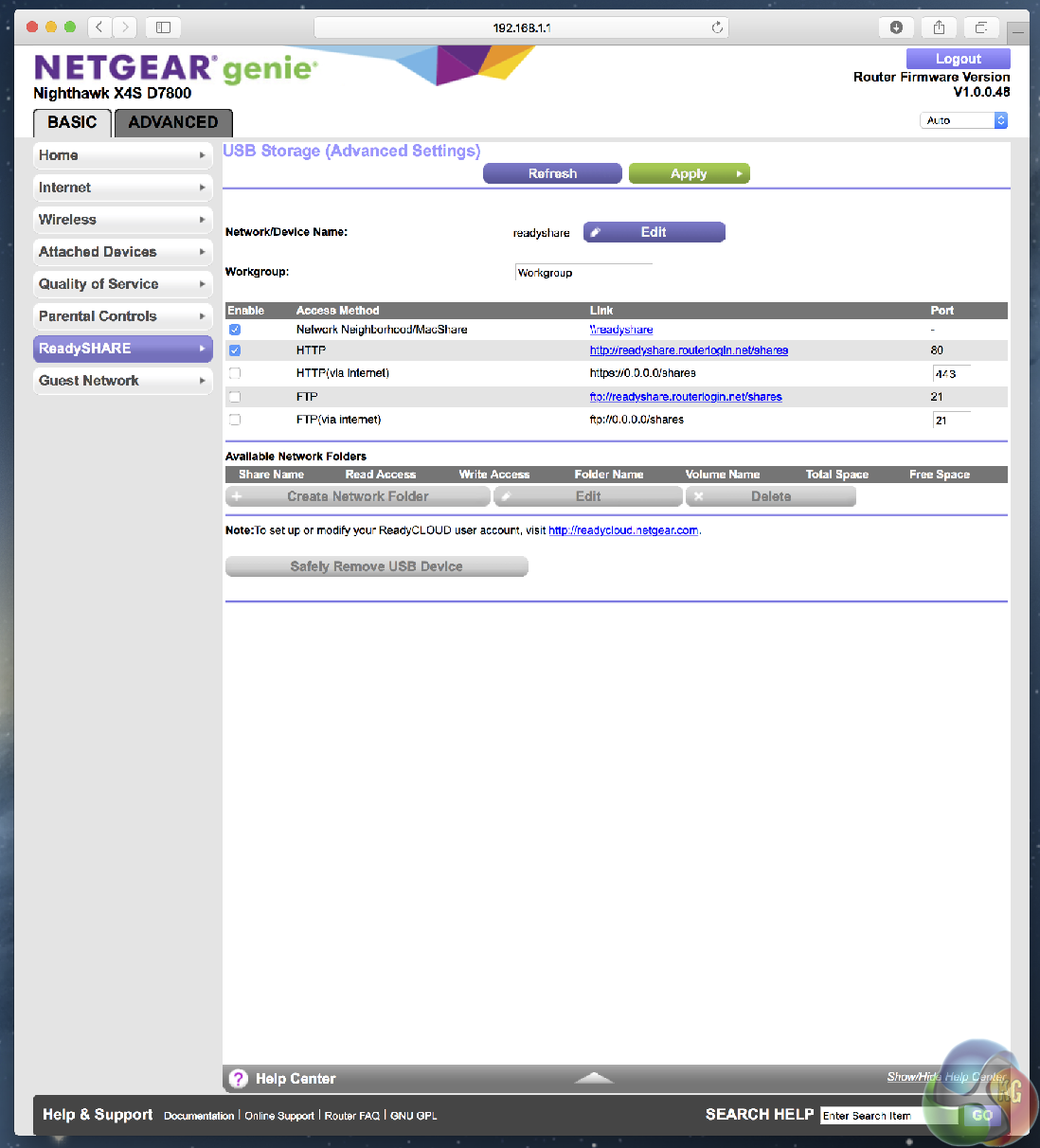This screenshot has width=1040, height=1148.
Task: Enable Network Neighborhood/MacShare access checkbox
Action: [x=235, y=330]
